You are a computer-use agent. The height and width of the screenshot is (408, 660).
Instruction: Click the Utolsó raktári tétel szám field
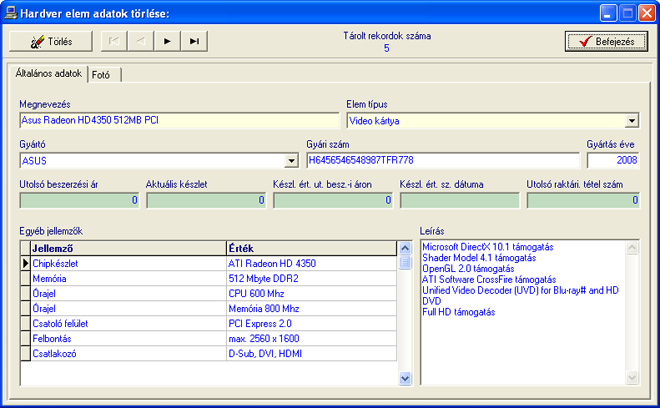[583, 200]
